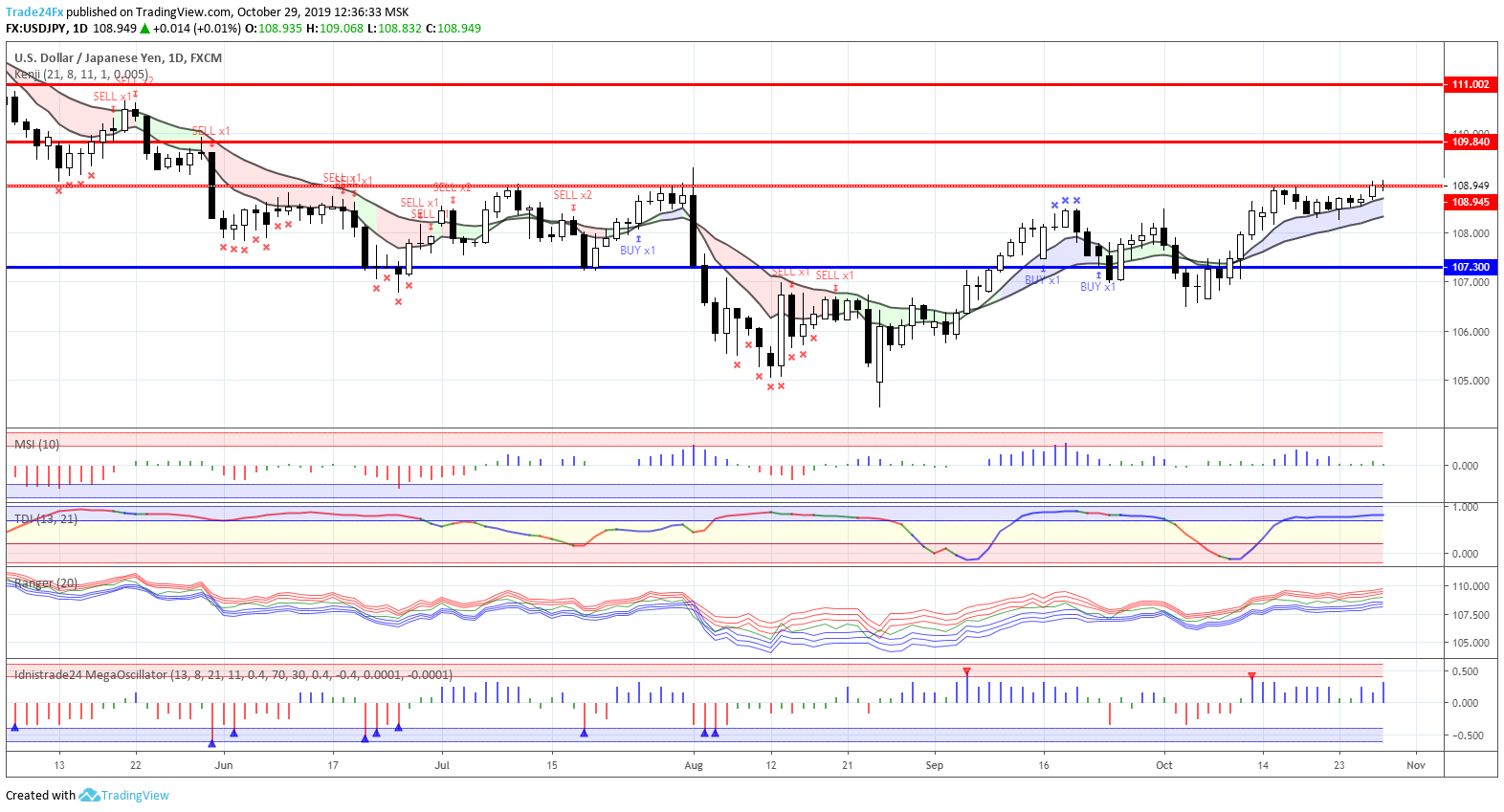Click the Nov date on time axis
The height and width of the screenshot is (812, 1504).
[1416, 765]
